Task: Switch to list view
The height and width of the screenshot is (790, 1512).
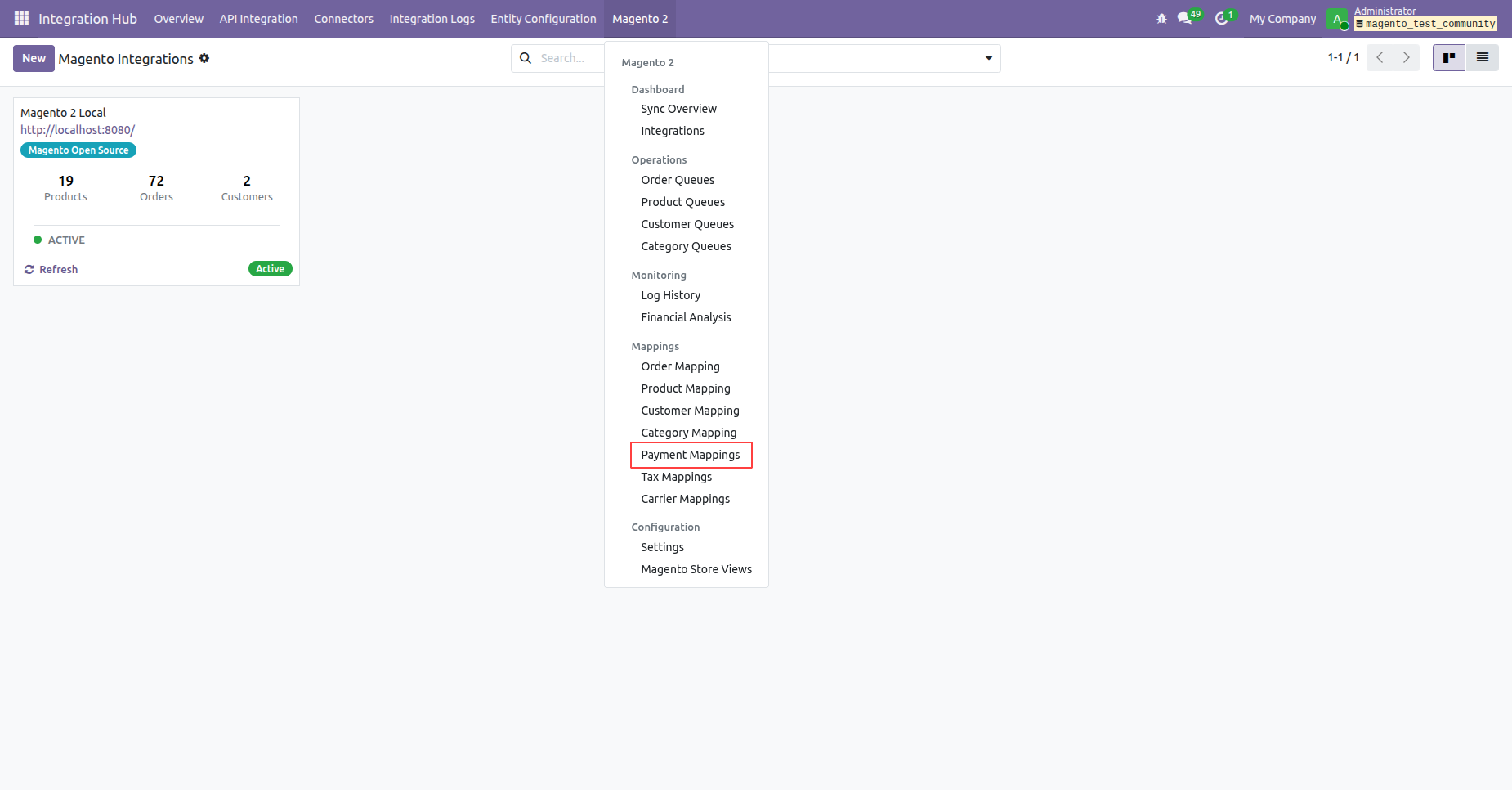Action: pos(1482,58)
